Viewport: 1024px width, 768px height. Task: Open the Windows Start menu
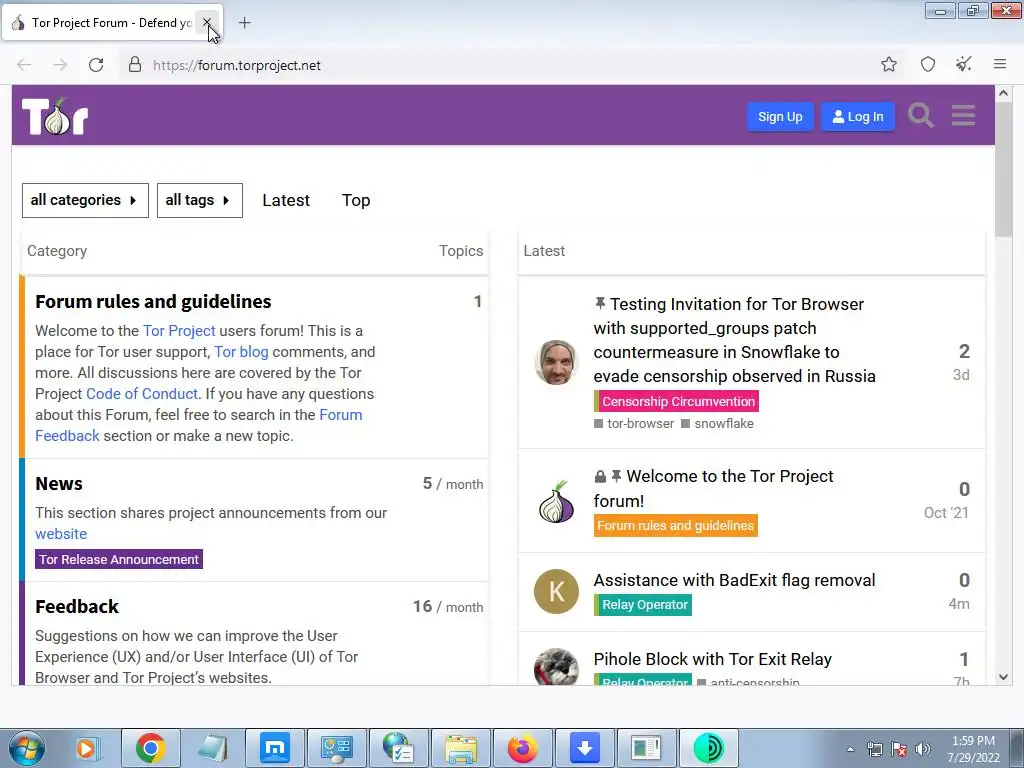(26, 748)
